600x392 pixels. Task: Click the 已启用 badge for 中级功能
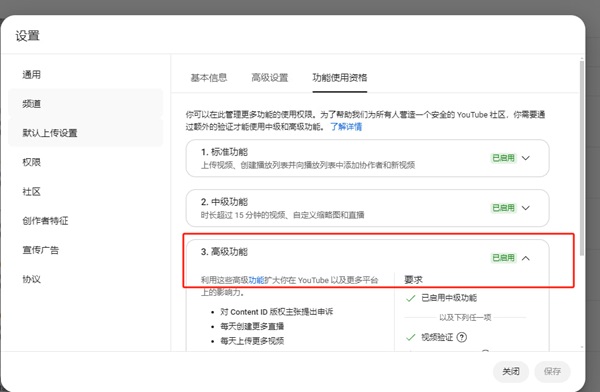point(503,208)
